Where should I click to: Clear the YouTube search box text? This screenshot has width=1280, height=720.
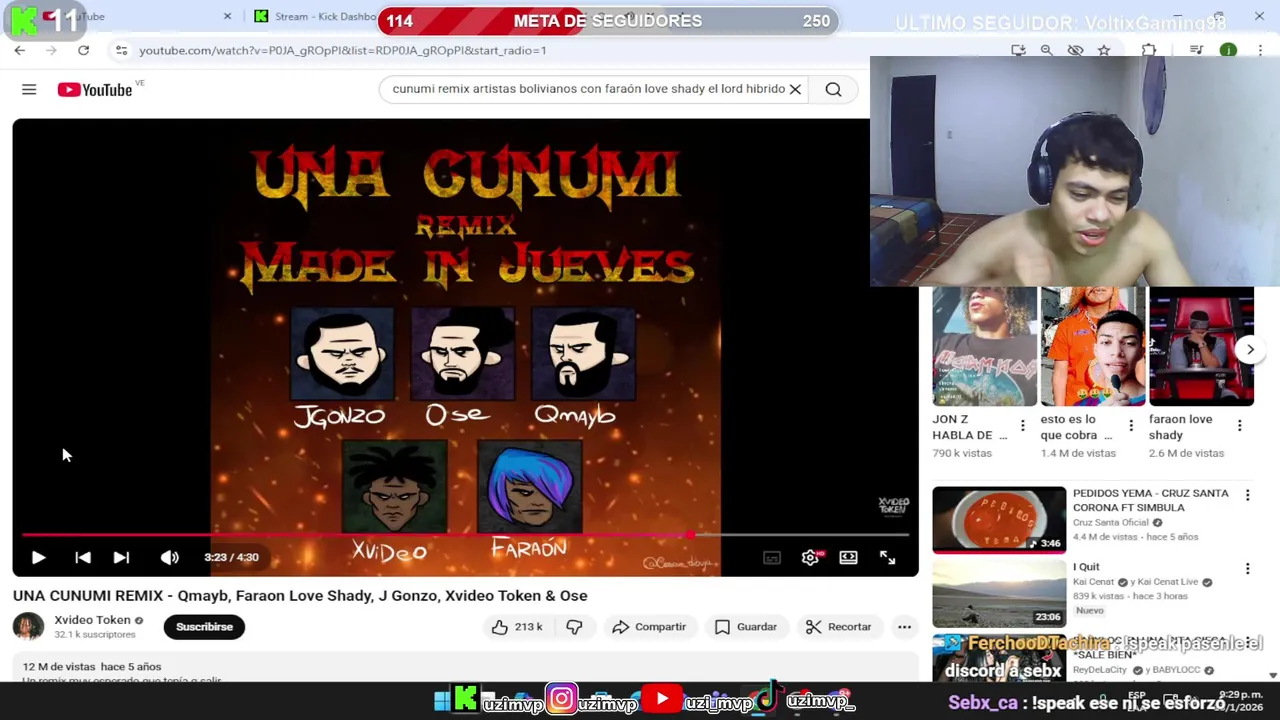pyautogui.click(x=795, y=89)
